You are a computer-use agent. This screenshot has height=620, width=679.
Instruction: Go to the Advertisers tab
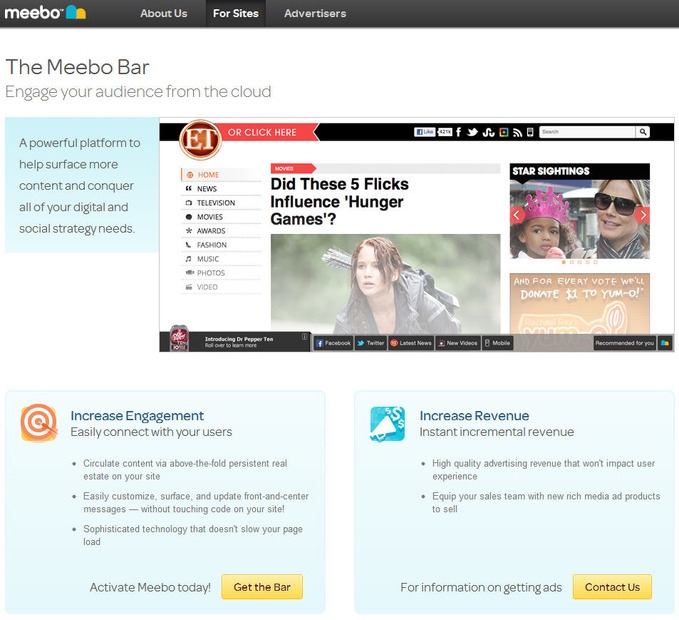click(x=315, y=13)
